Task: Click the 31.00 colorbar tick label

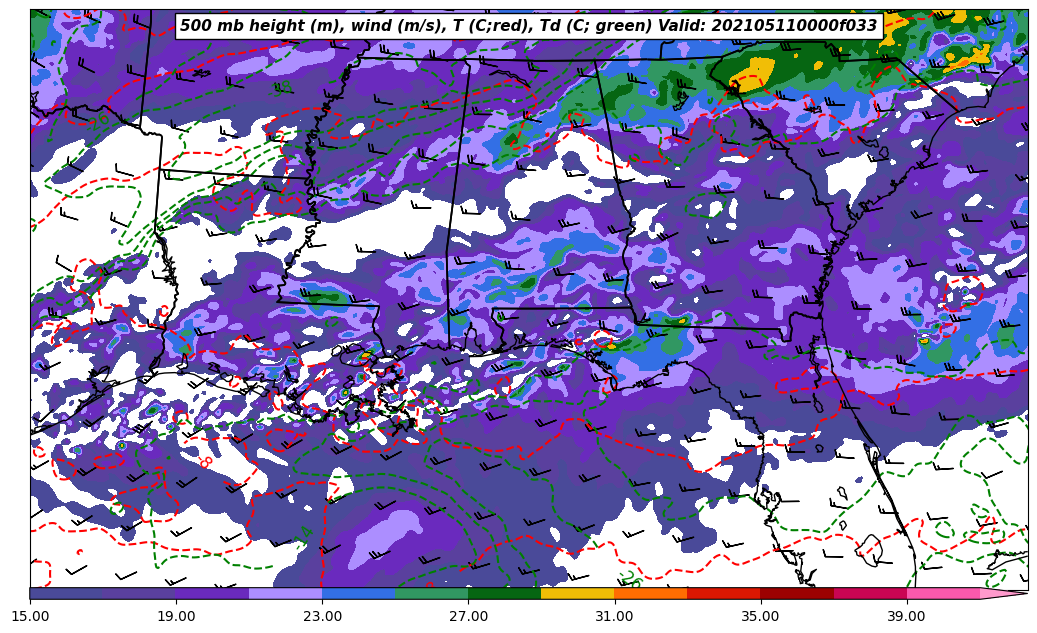Action: (614, 616)
